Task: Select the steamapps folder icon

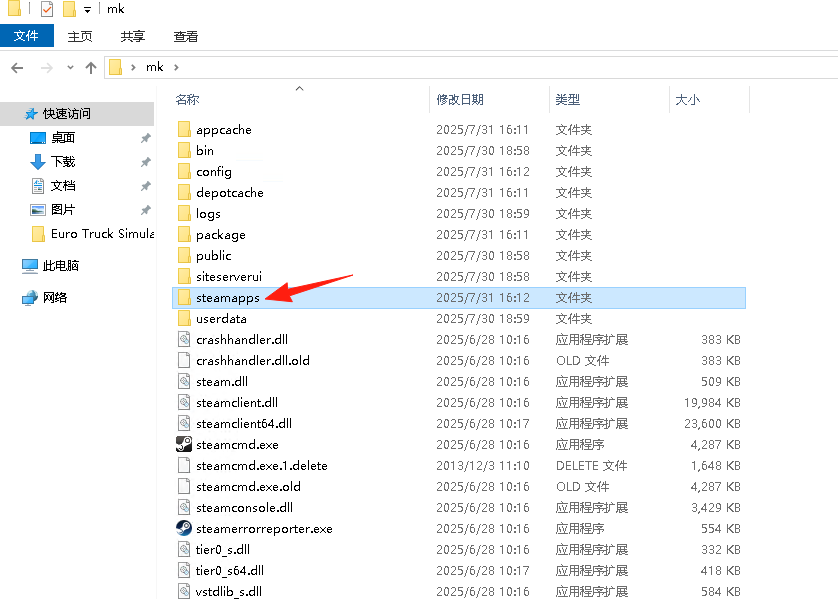Action: tap(184, 297)
